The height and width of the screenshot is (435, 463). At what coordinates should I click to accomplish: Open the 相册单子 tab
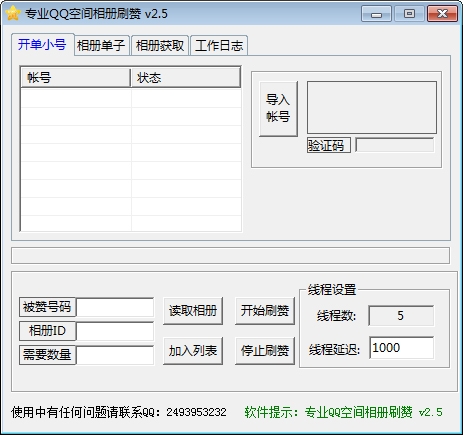pos(101,45)
